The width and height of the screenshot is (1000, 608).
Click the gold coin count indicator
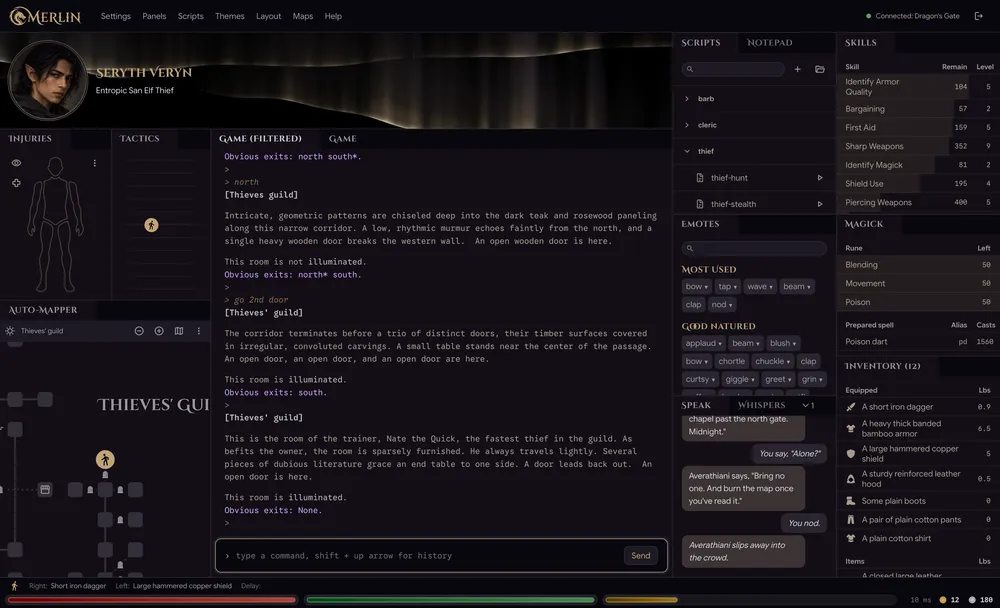pyautogui.click(x=949, y=600)
